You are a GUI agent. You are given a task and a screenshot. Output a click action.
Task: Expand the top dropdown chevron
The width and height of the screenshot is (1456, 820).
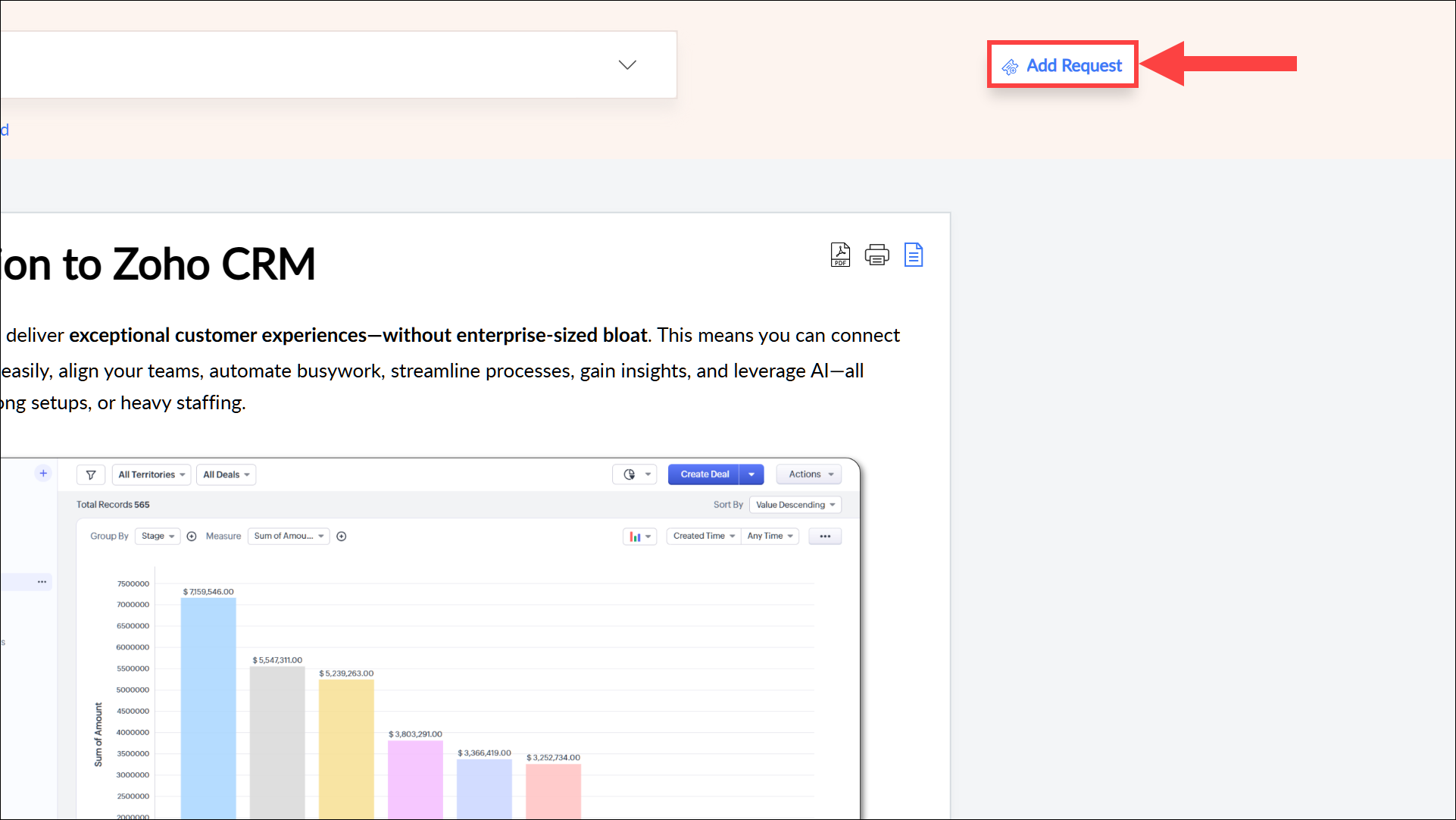click(x=627, y=65)
